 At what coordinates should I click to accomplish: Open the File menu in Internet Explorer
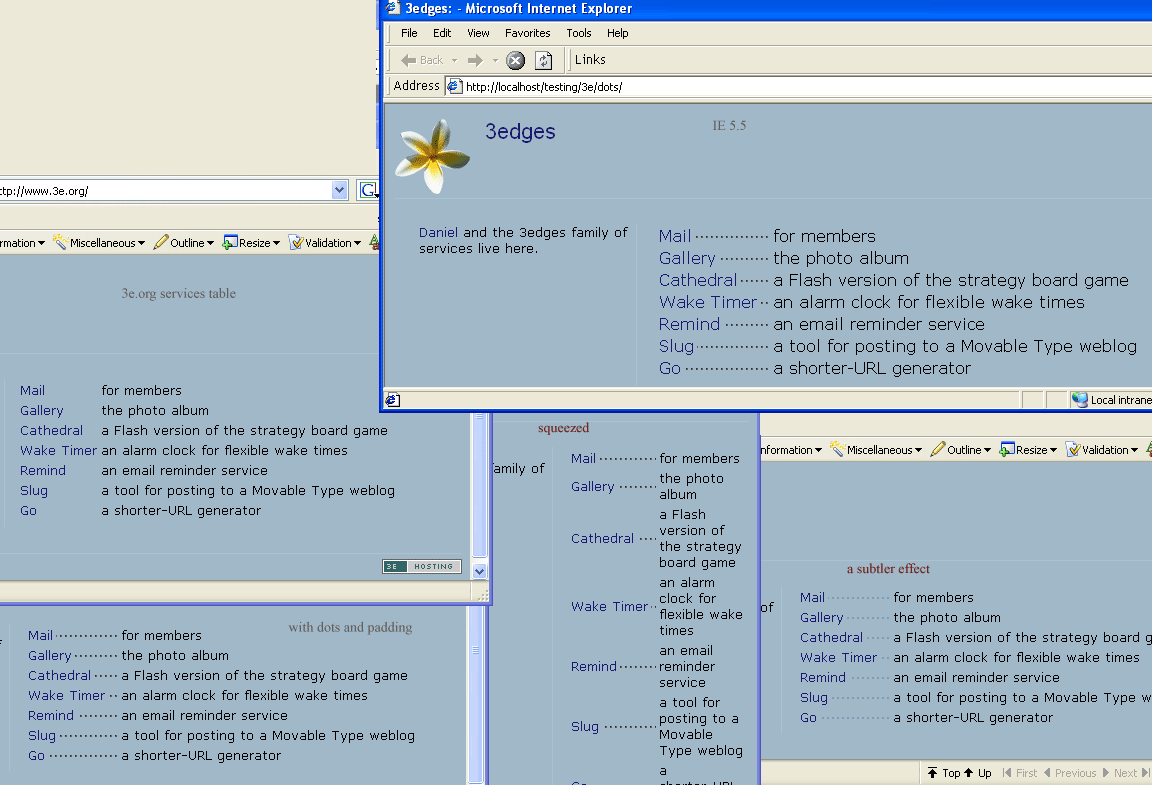[x=409, y=33]
